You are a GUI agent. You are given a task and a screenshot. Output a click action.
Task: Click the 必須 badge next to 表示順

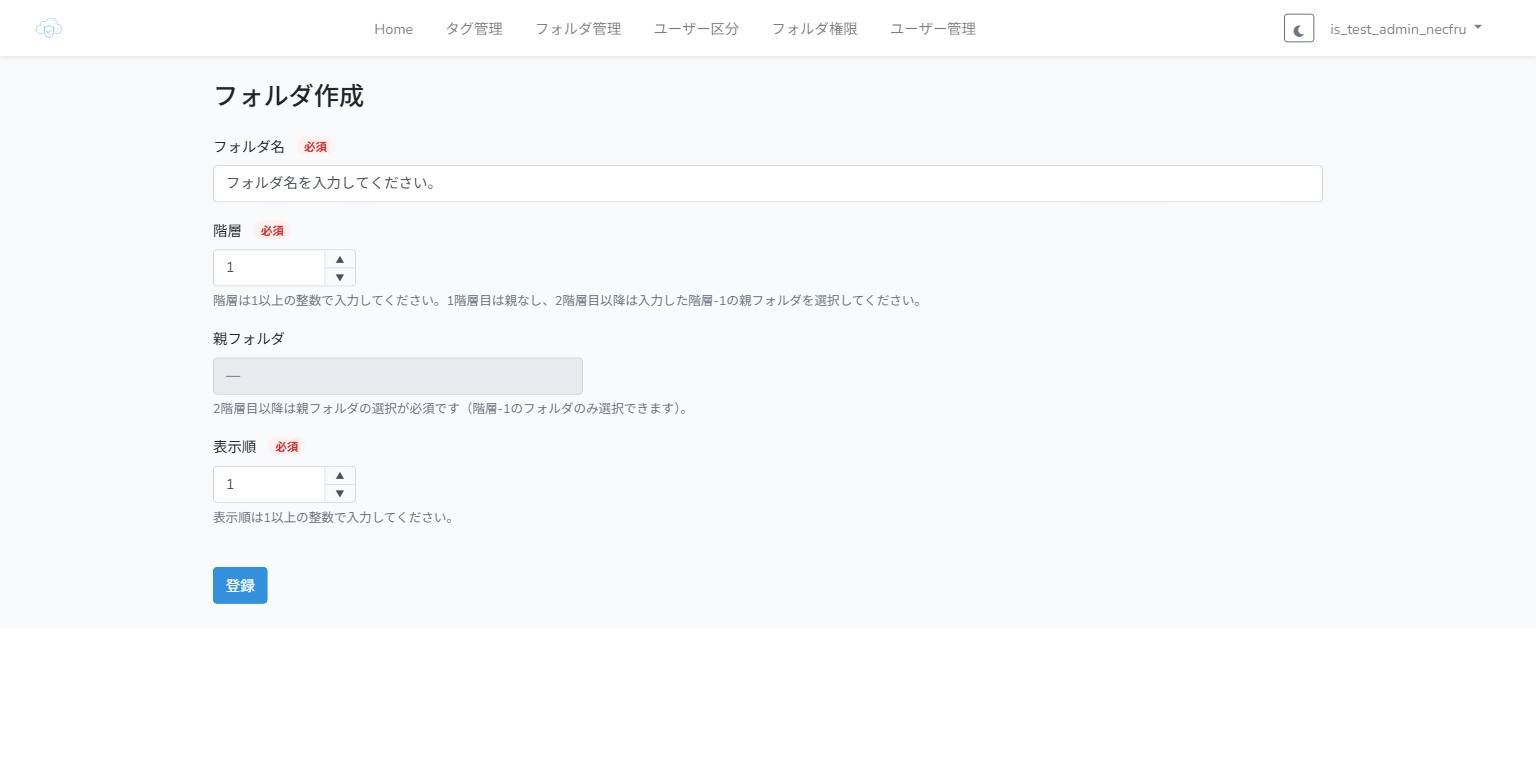287,447
